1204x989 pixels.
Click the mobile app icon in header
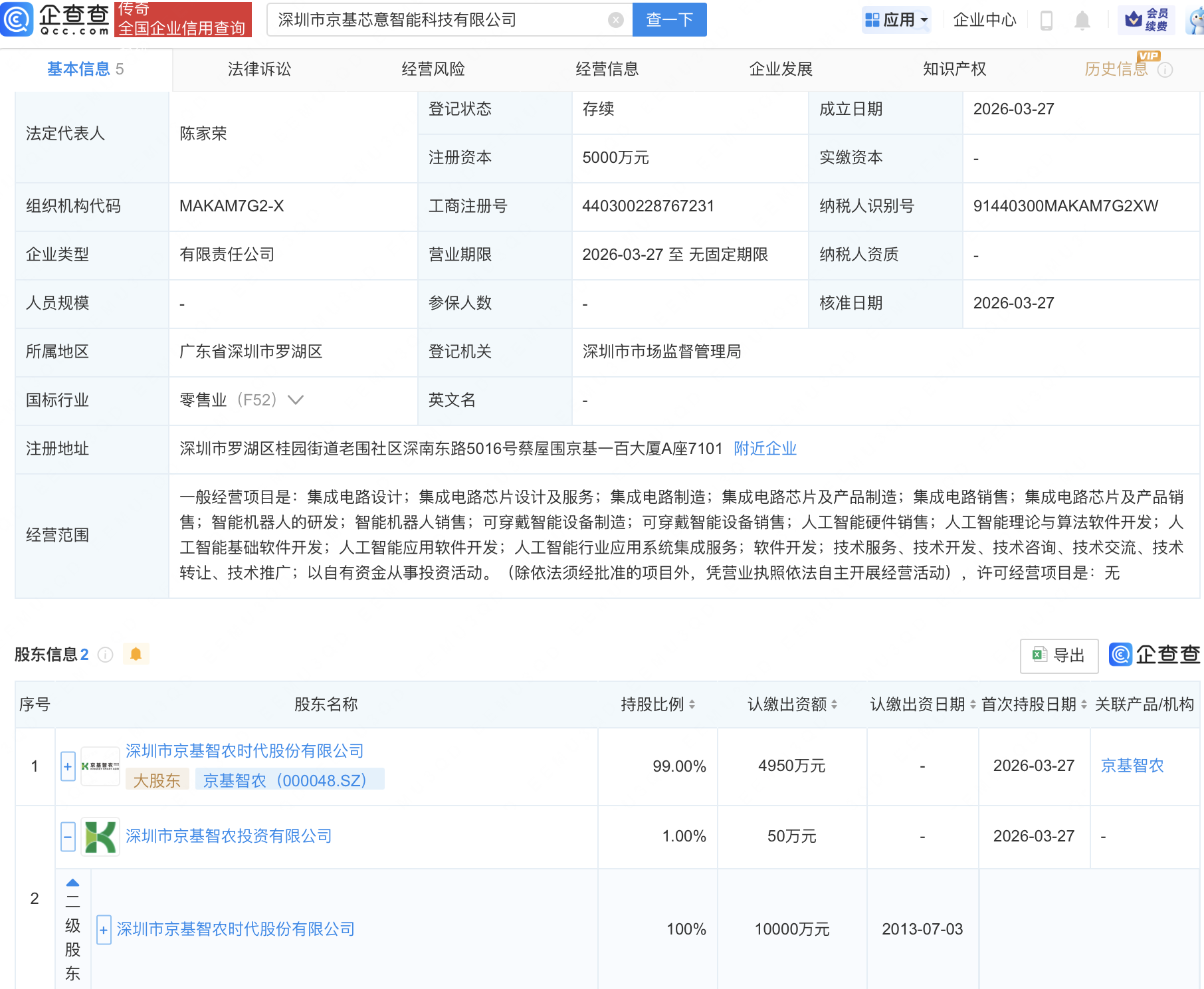(1047, 20)
